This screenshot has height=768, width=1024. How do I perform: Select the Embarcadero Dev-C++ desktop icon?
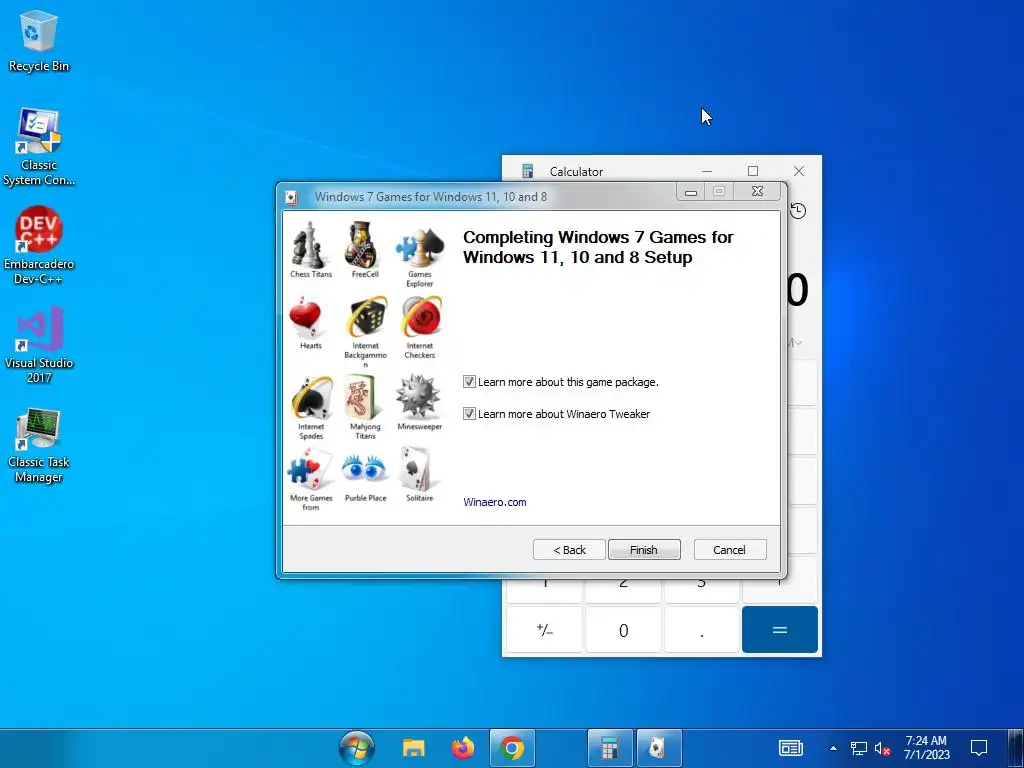click(39, 246)
